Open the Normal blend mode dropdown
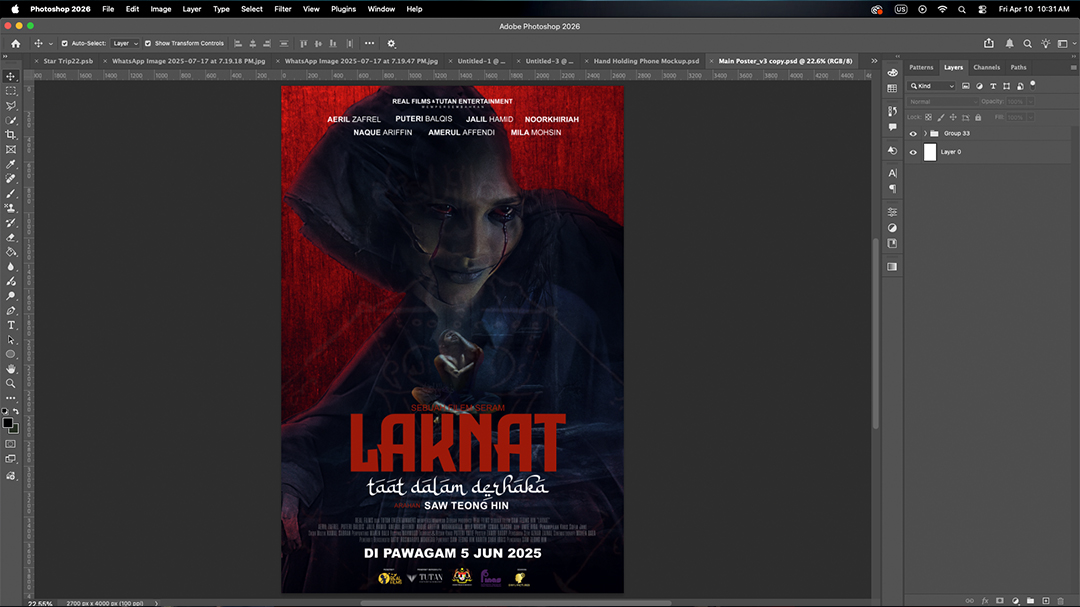 pos(942,102)
